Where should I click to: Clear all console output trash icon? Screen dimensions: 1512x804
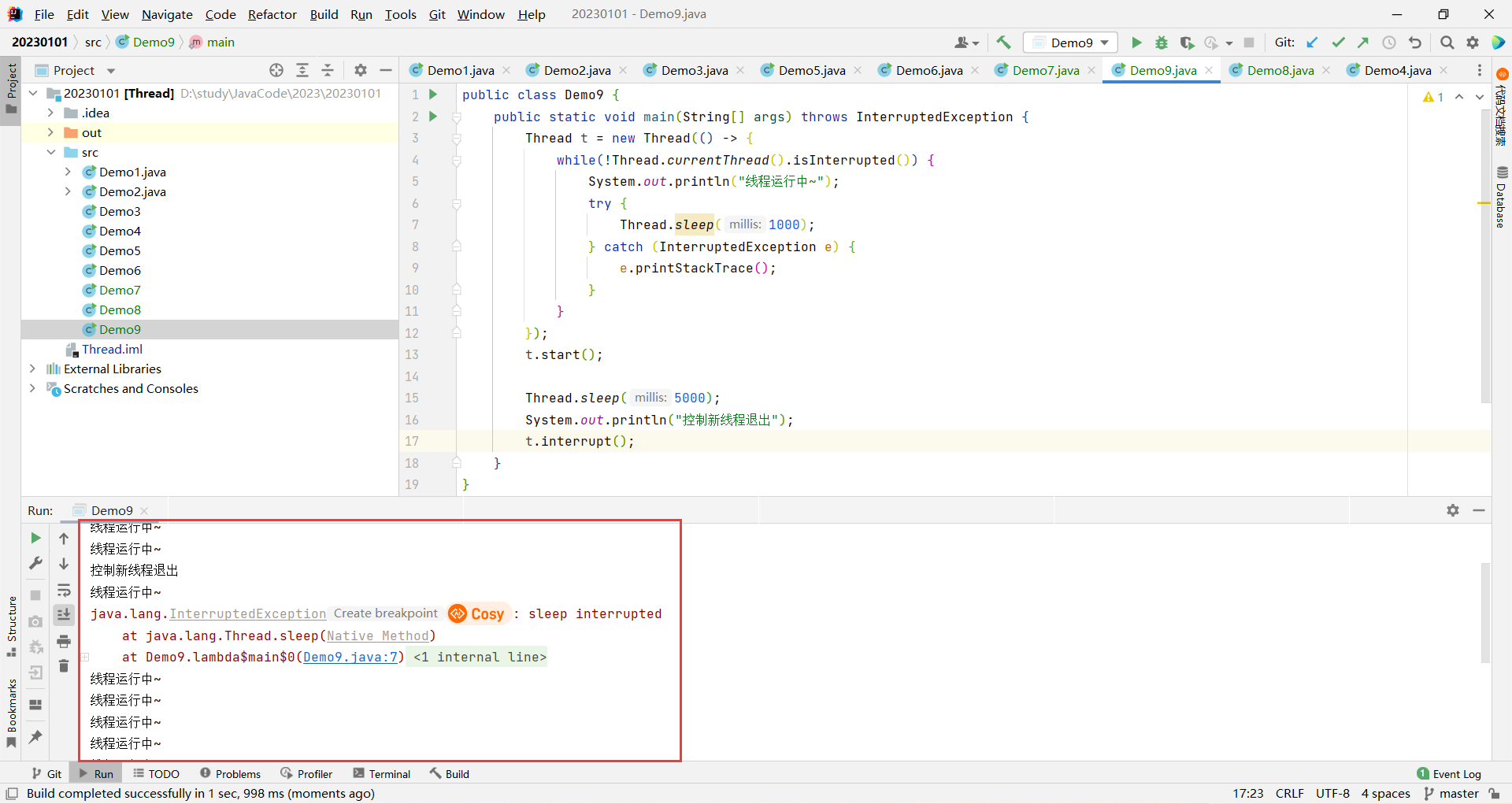click(64, 667)
